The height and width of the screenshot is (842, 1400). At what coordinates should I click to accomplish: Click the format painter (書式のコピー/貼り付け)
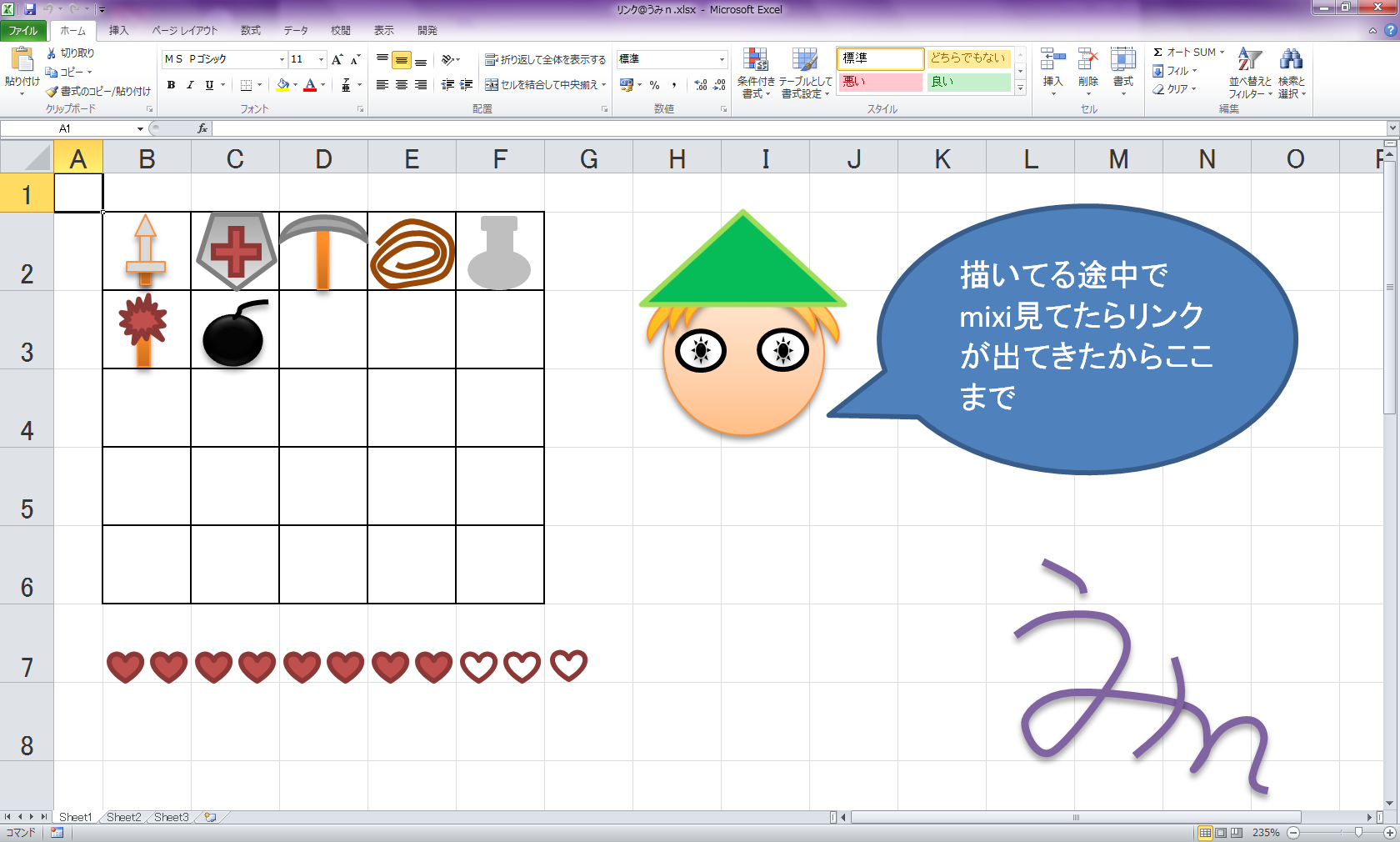coord(98,91)
